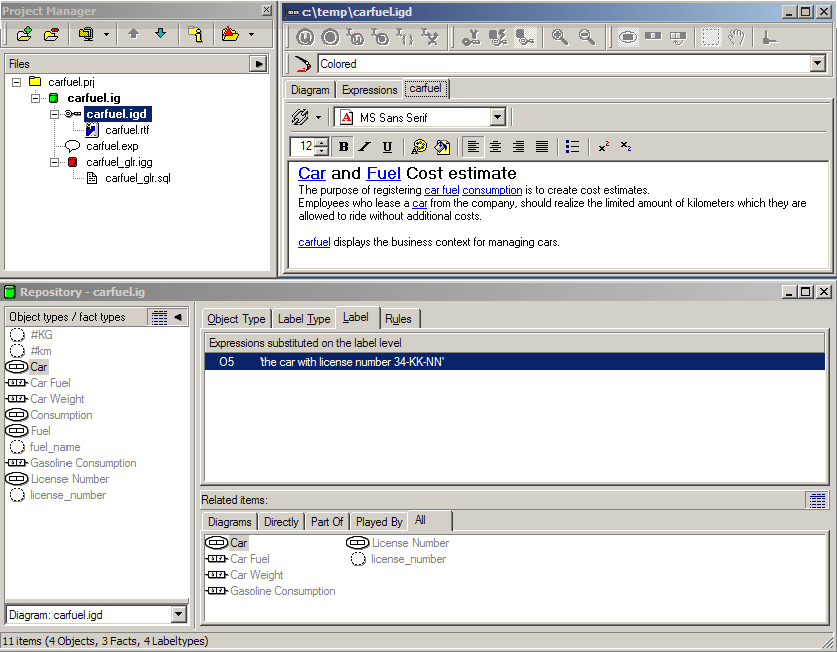The image size is (837, 652).
Task: Click the zoom in magnifier icon
Action: pos(560,37)
